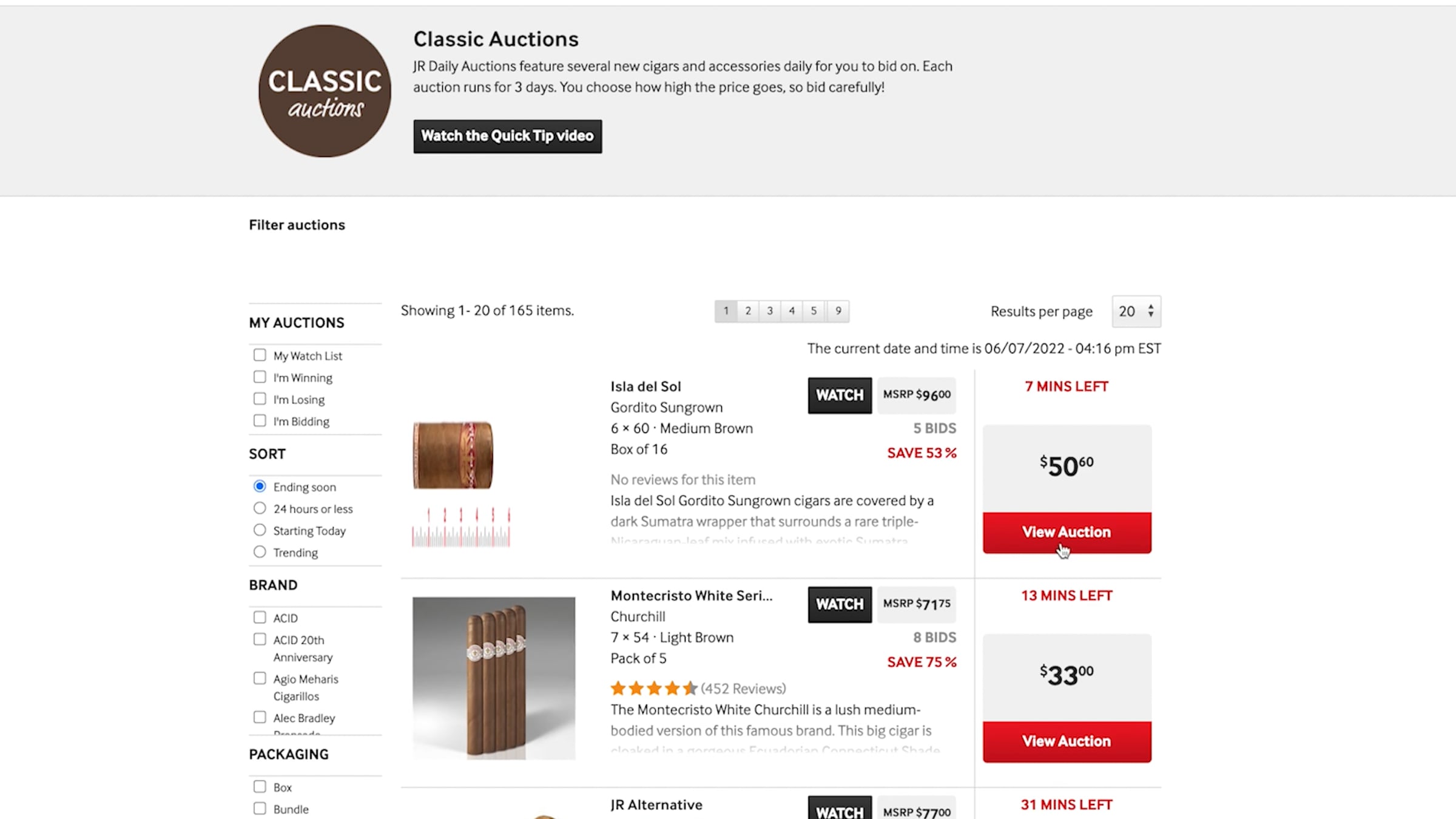The height and width of the screenshot is (819, 1456).
Task: View the Isla del Sol auction
Action: pos(1067,533)
